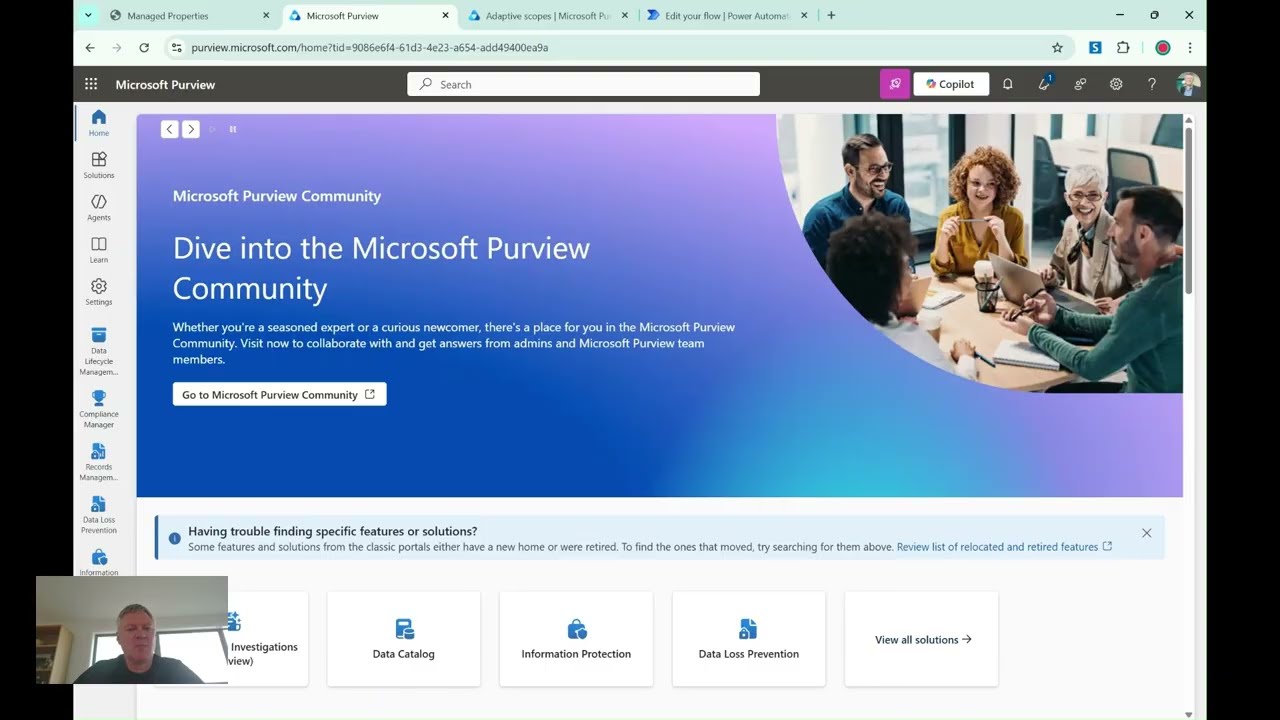Open the Chrome three-dot menu
The width and height of the screenshot is (1280, 720).
pyautogui.click(x=1190, y=47)
